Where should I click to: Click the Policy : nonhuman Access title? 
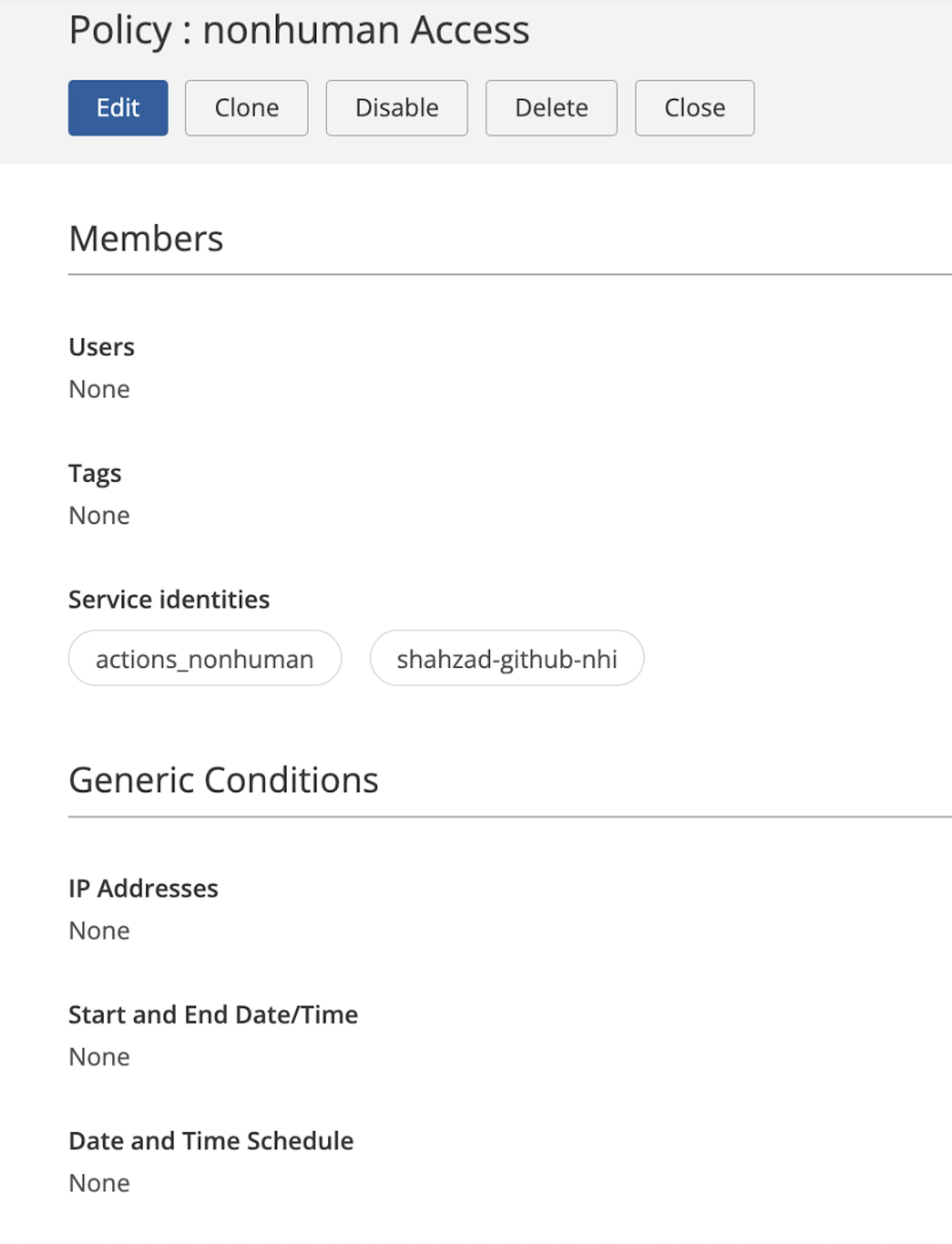299,31
